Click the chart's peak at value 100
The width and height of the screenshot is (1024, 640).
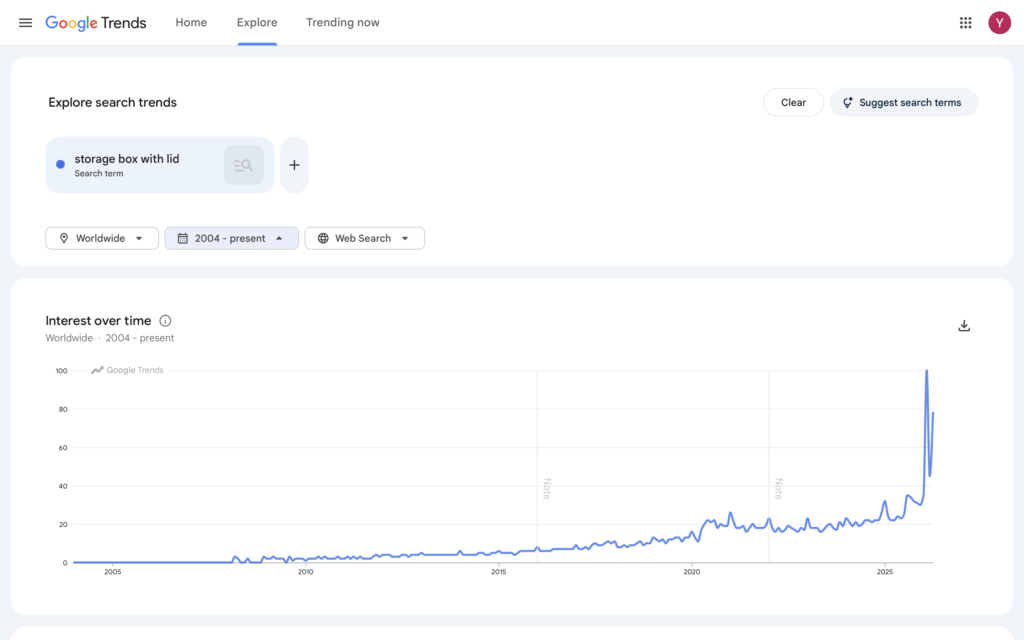pyautogui.click(x=927, y=372)
